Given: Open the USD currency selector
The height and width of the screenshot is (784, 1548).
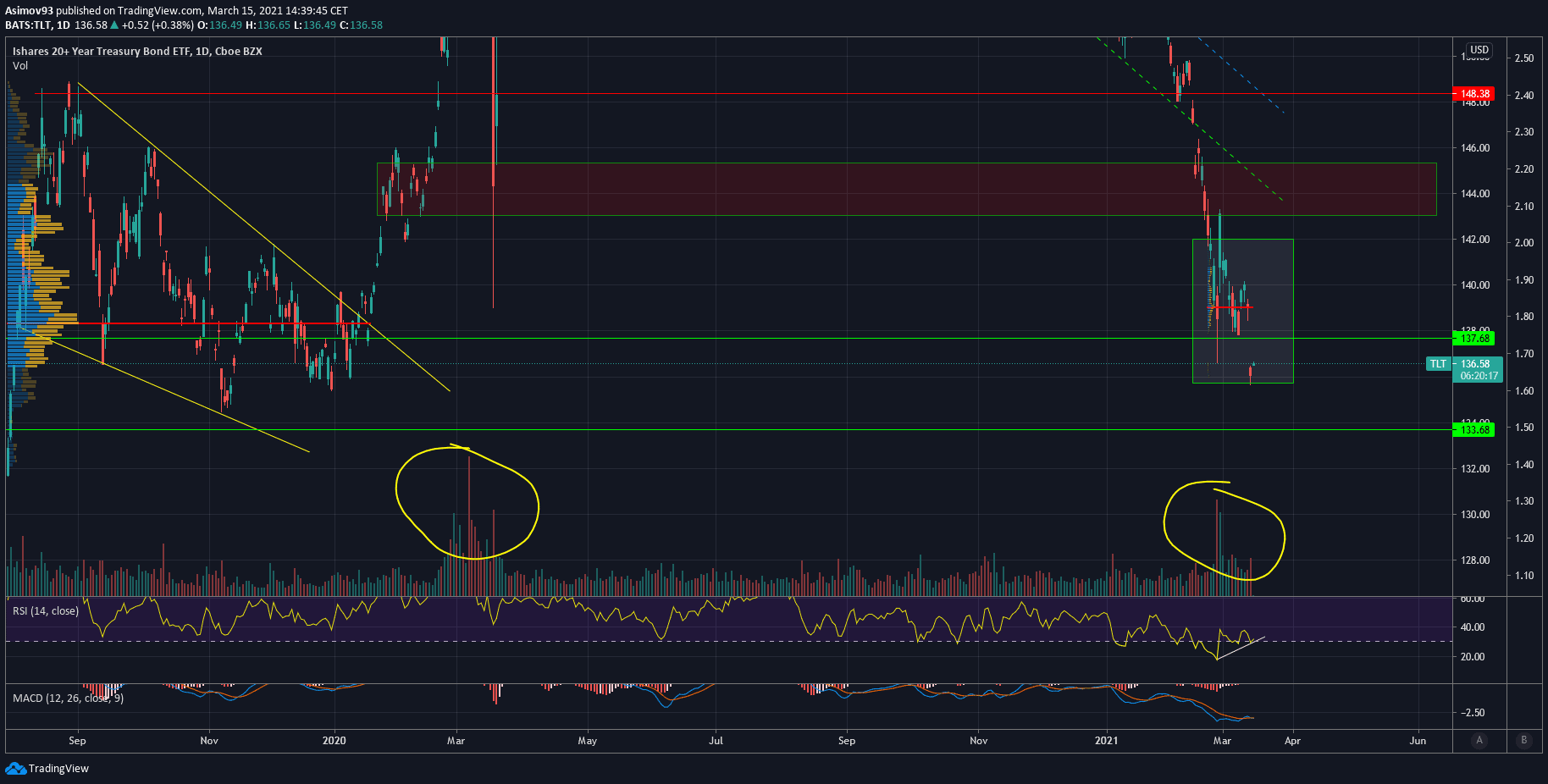Looking at the screenshot, I should pos(1479,50).
